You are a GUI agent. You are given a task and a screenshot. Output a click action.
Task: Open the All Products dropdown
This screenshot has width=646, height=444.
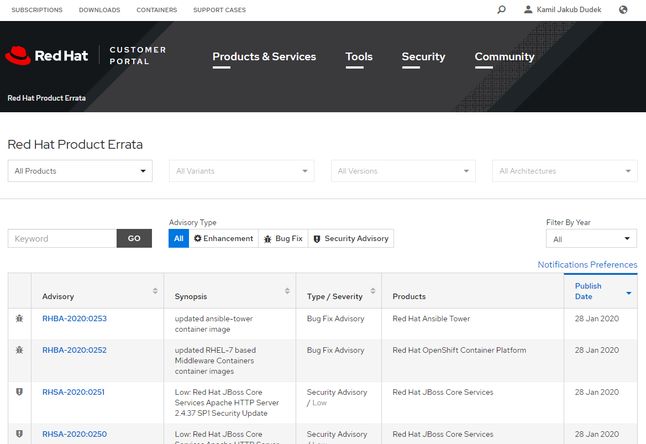[80, 171]
